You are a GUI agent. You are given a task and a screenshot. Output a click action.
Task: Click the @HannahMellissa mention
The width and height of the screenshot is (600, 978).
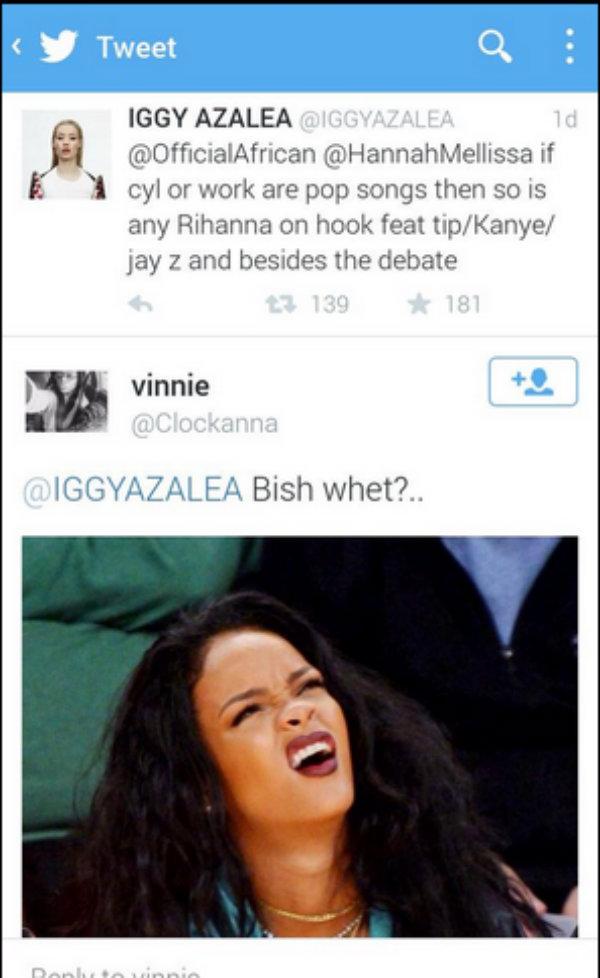coord(428,154)
